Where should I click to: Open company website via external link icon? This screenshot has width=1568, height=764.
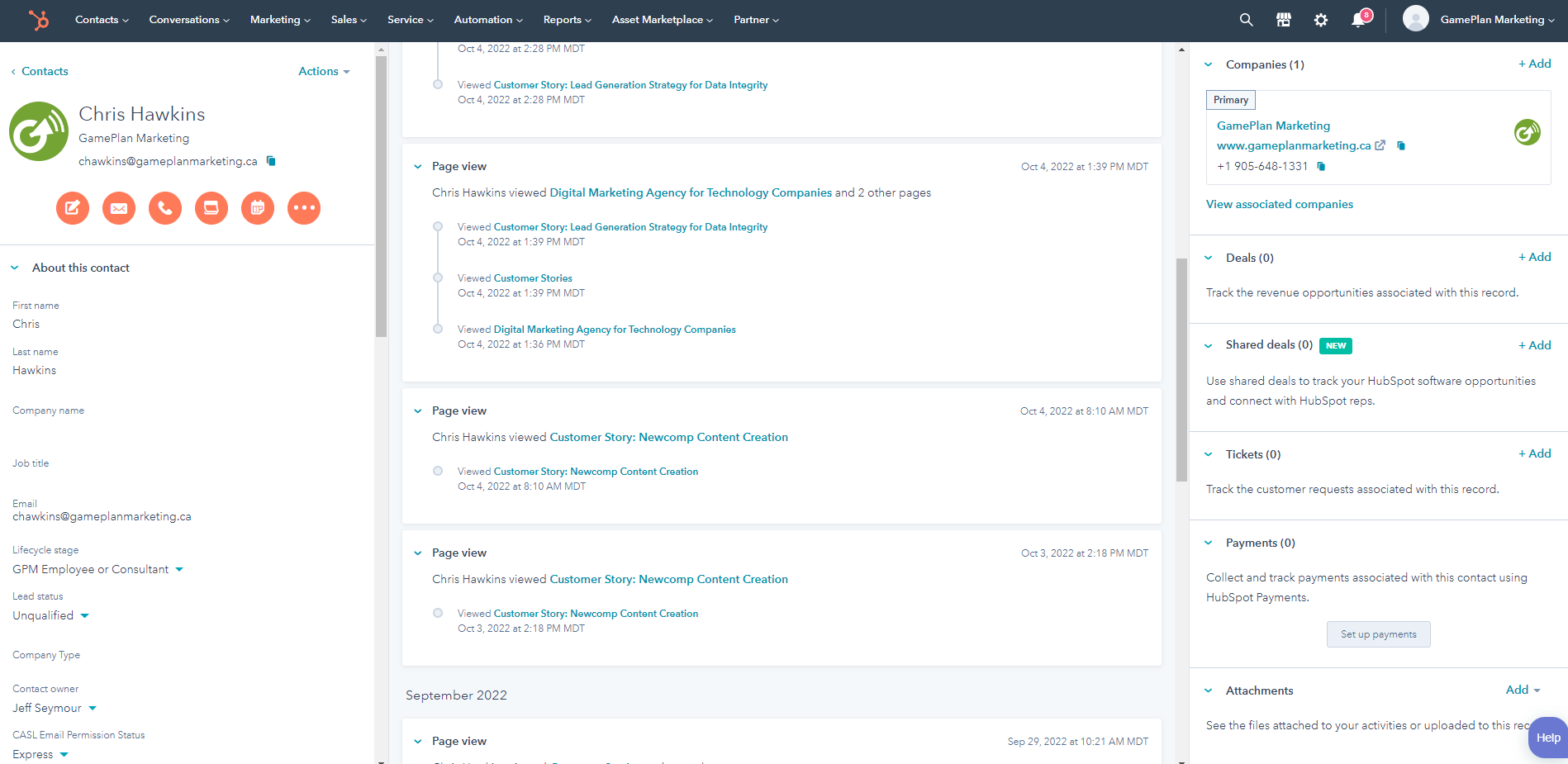1380,145
